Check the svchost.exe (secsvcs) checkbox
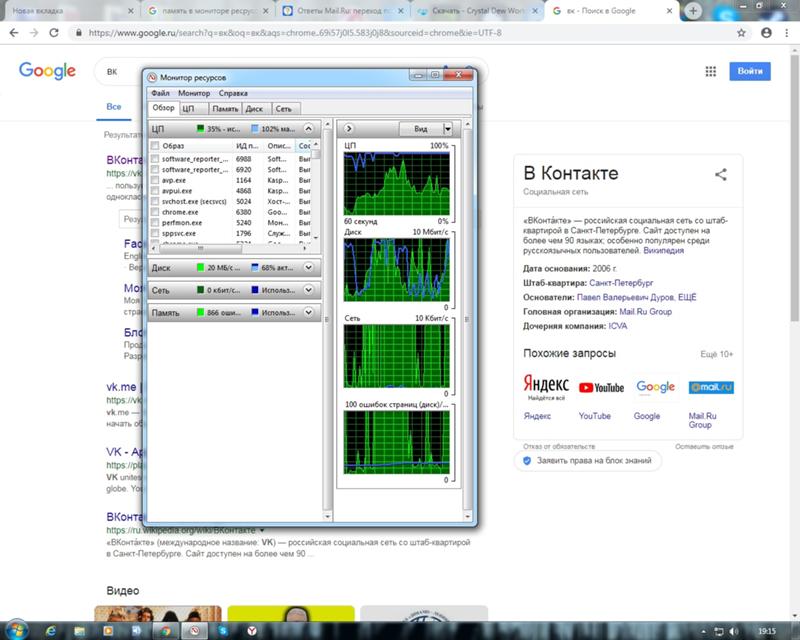Image resolution: width=800 pixels, height=640 pixels. pyautogui.click(x=155, y=202)
